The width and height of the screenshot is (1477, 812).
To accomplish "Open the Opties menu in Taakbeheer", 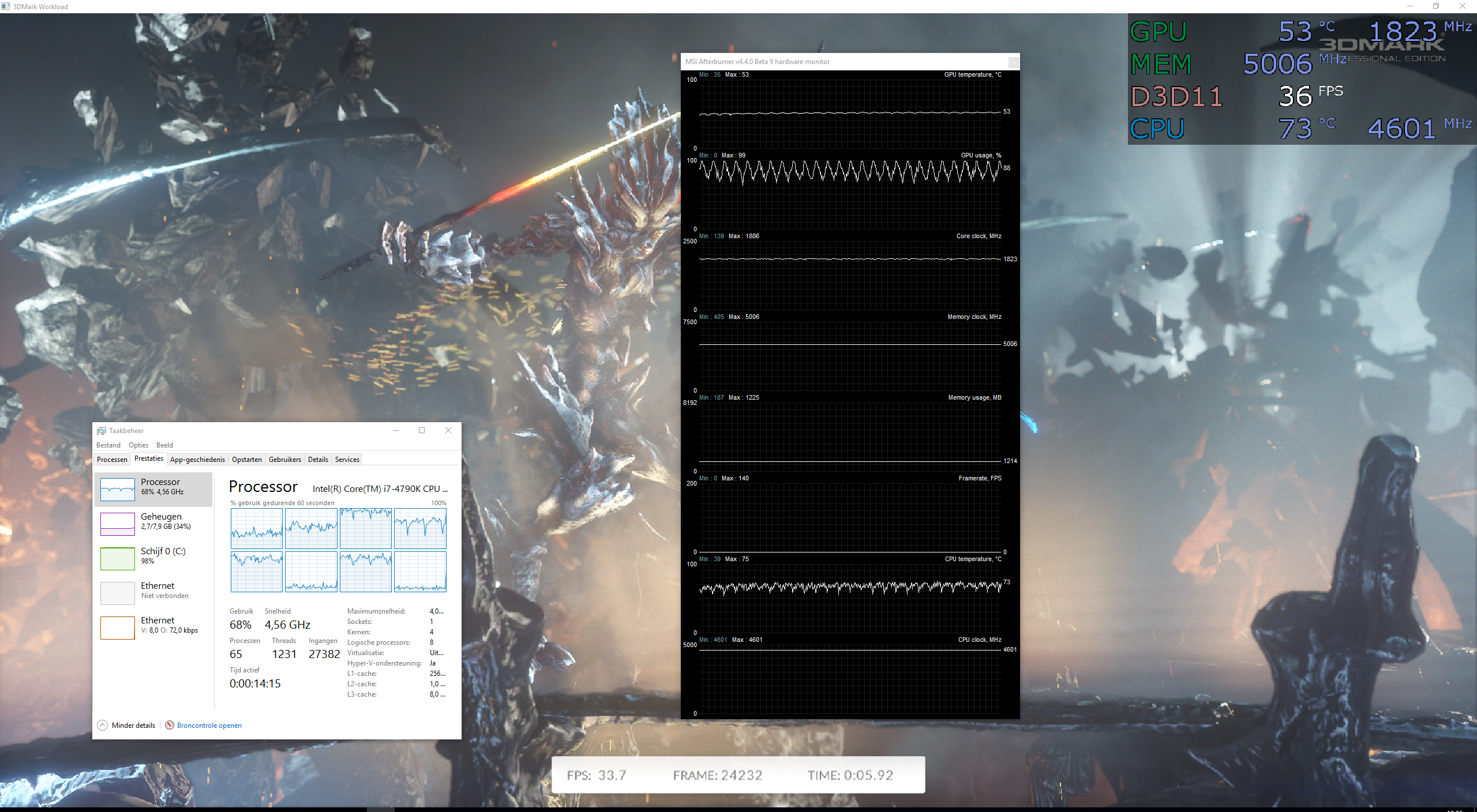I will tap(138, 445).
